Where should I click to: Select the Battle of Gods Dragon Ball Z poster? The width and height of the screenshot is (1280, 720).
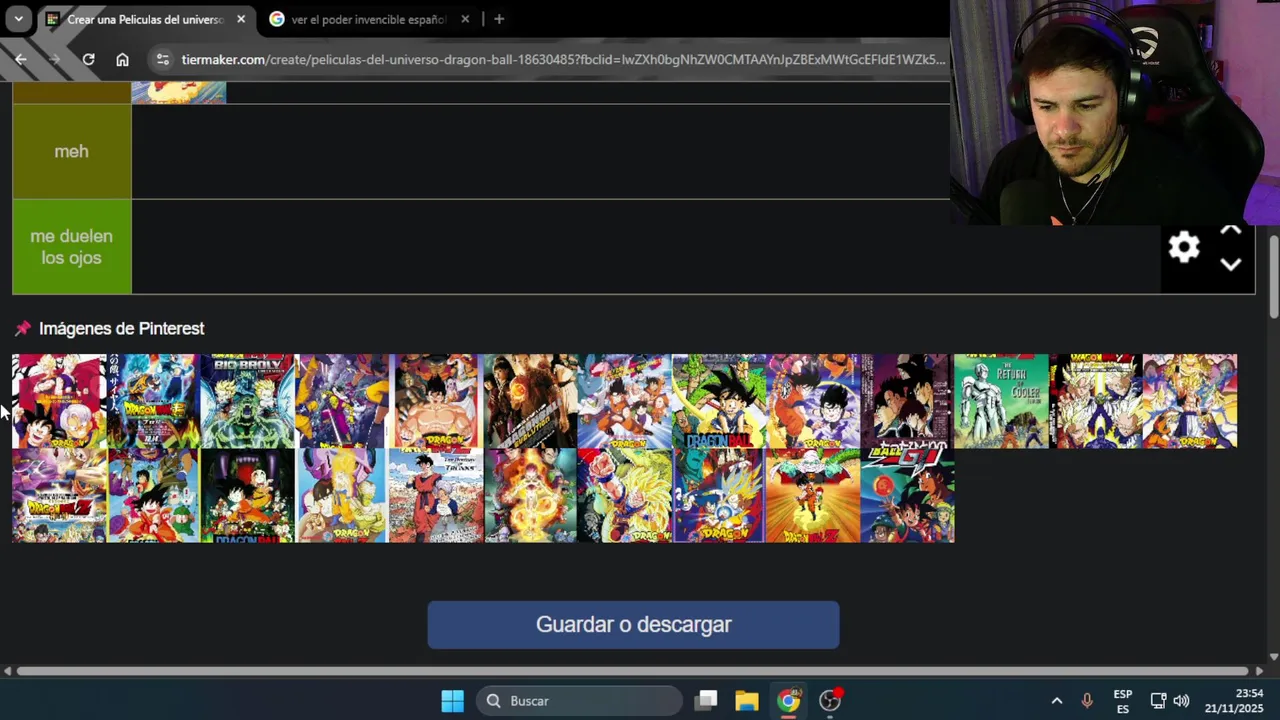[59, 495]
